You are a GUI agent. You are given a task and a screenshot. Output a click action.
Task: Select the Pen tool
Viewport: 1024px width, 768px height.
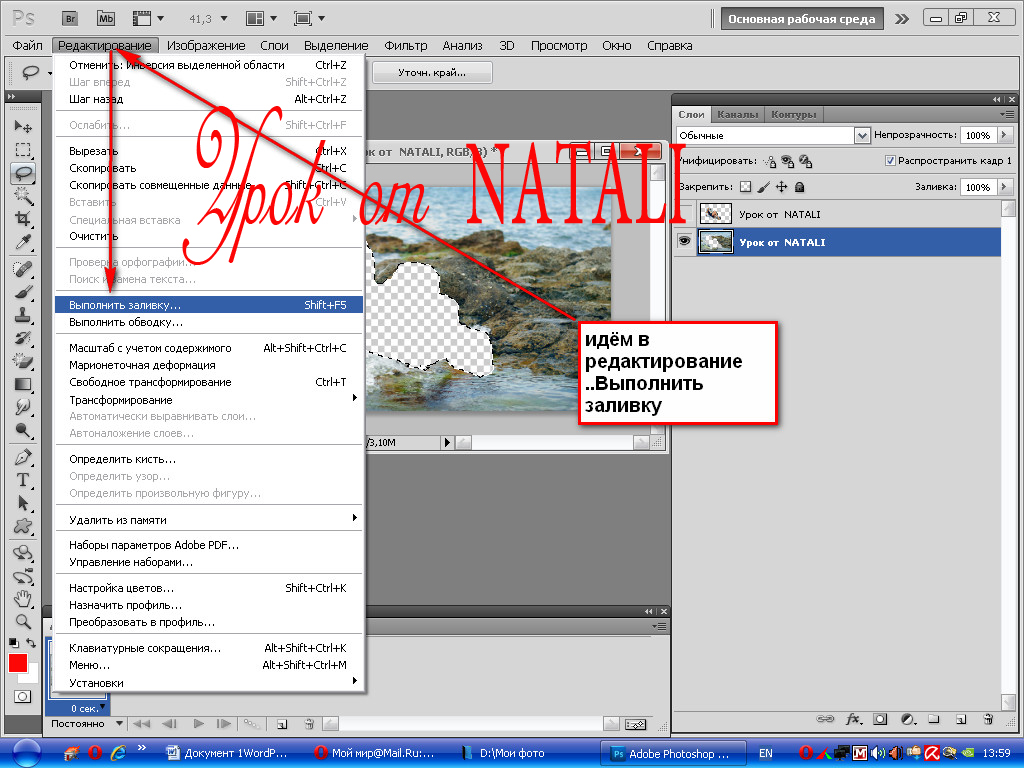pos(23,457)
